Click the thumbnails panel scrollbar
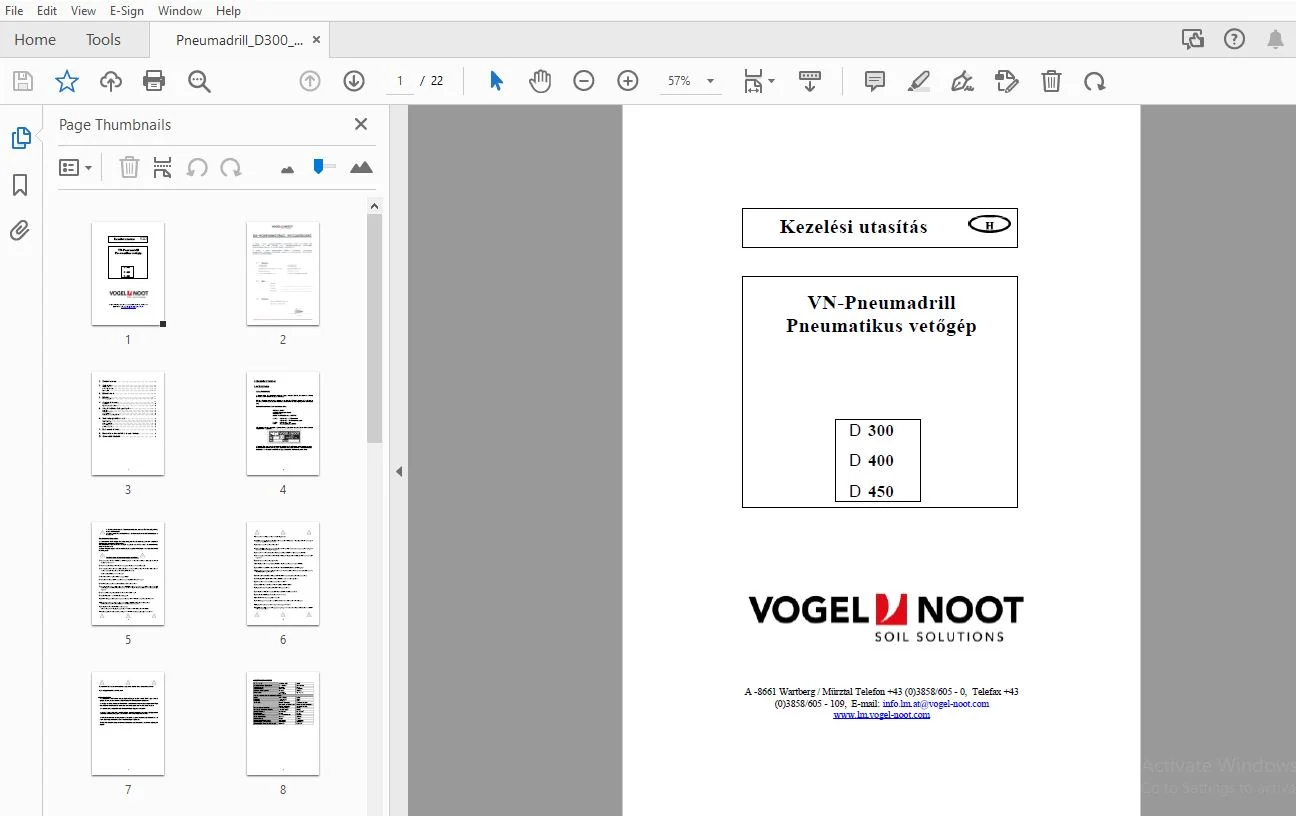1296x816 pixels. click(375, 328)
